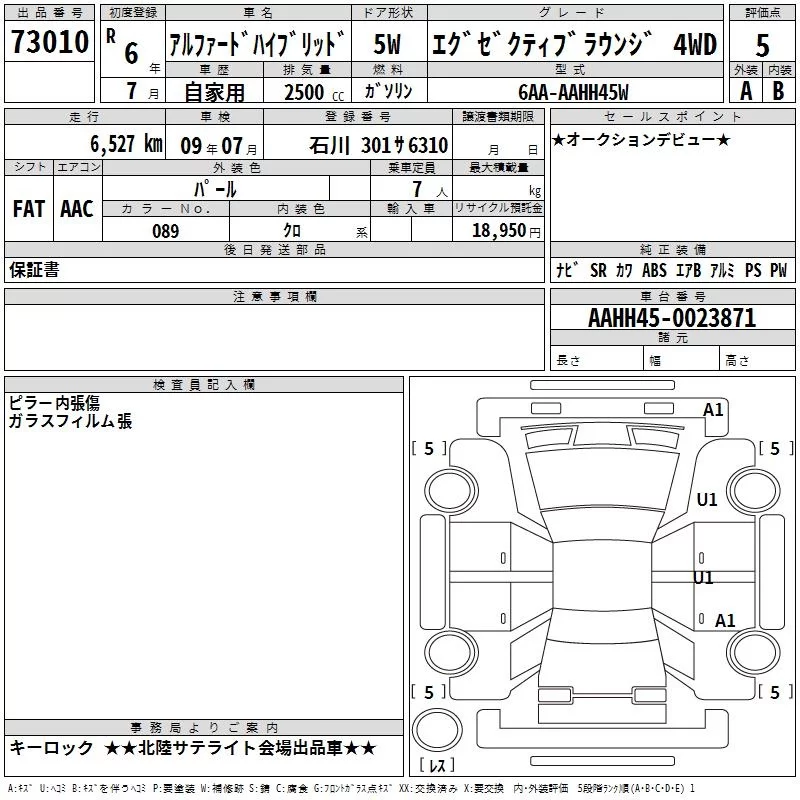The width and height of the screenshot is (800, 800).
Task: Select the U1 mark beside the front fender
Action: [707, 499]
